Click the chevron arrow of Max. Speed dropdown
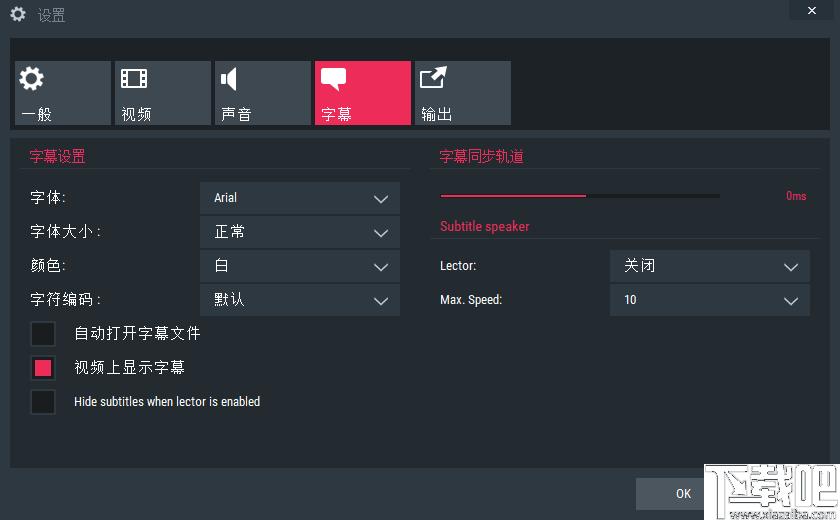Screen dimensions: 840x520 (x=791, y=301)
